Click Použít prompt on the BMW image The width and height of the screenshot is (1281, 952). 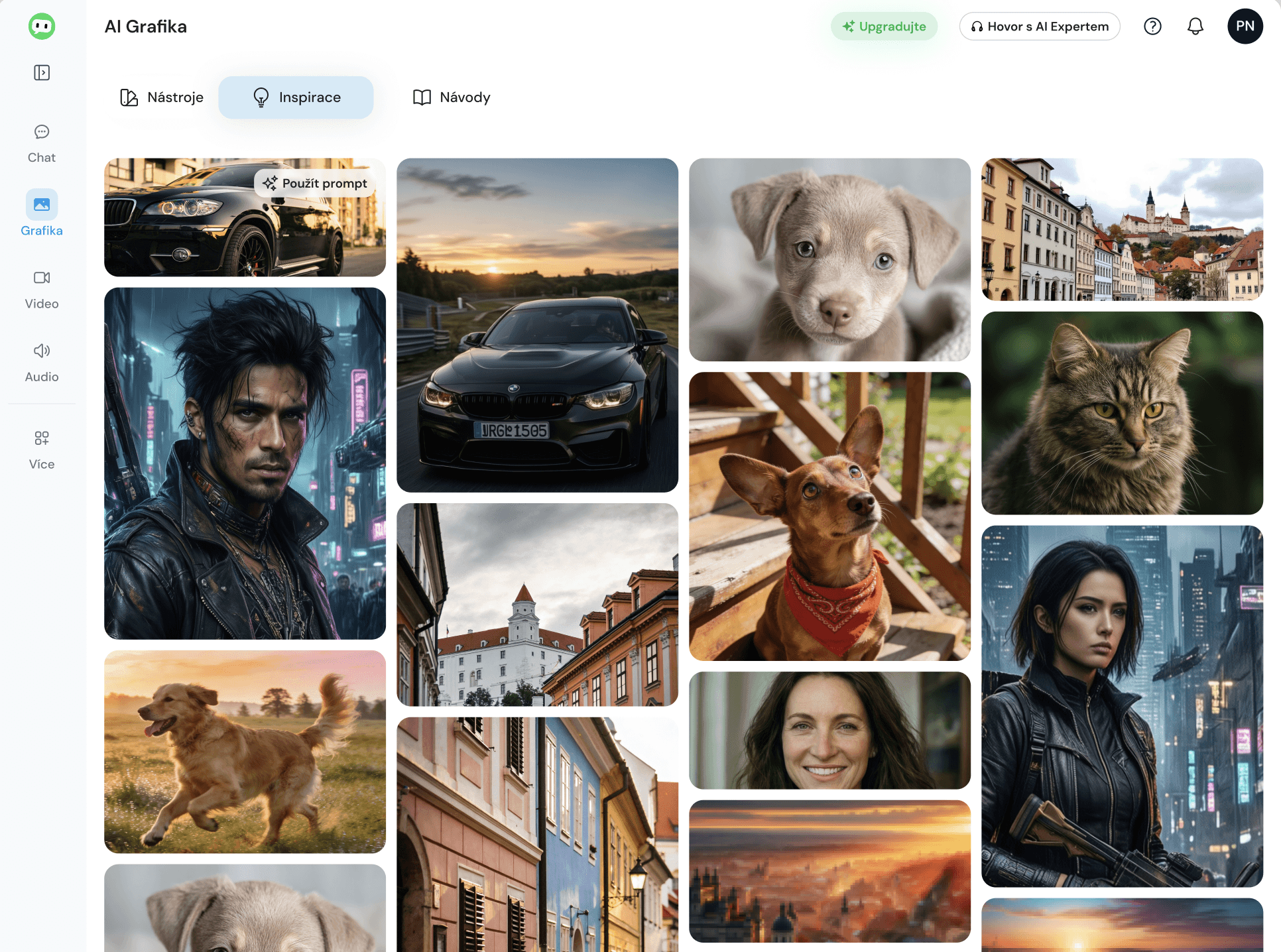[x=315, y=183]
